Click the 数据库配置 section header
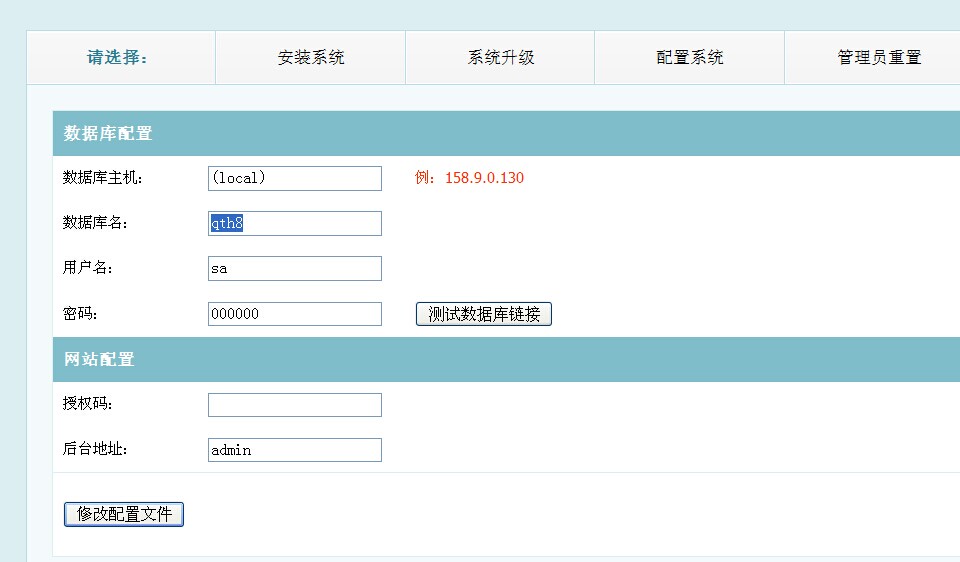The width and height of the screenshot is (960, 562). [x=108, y=134]
